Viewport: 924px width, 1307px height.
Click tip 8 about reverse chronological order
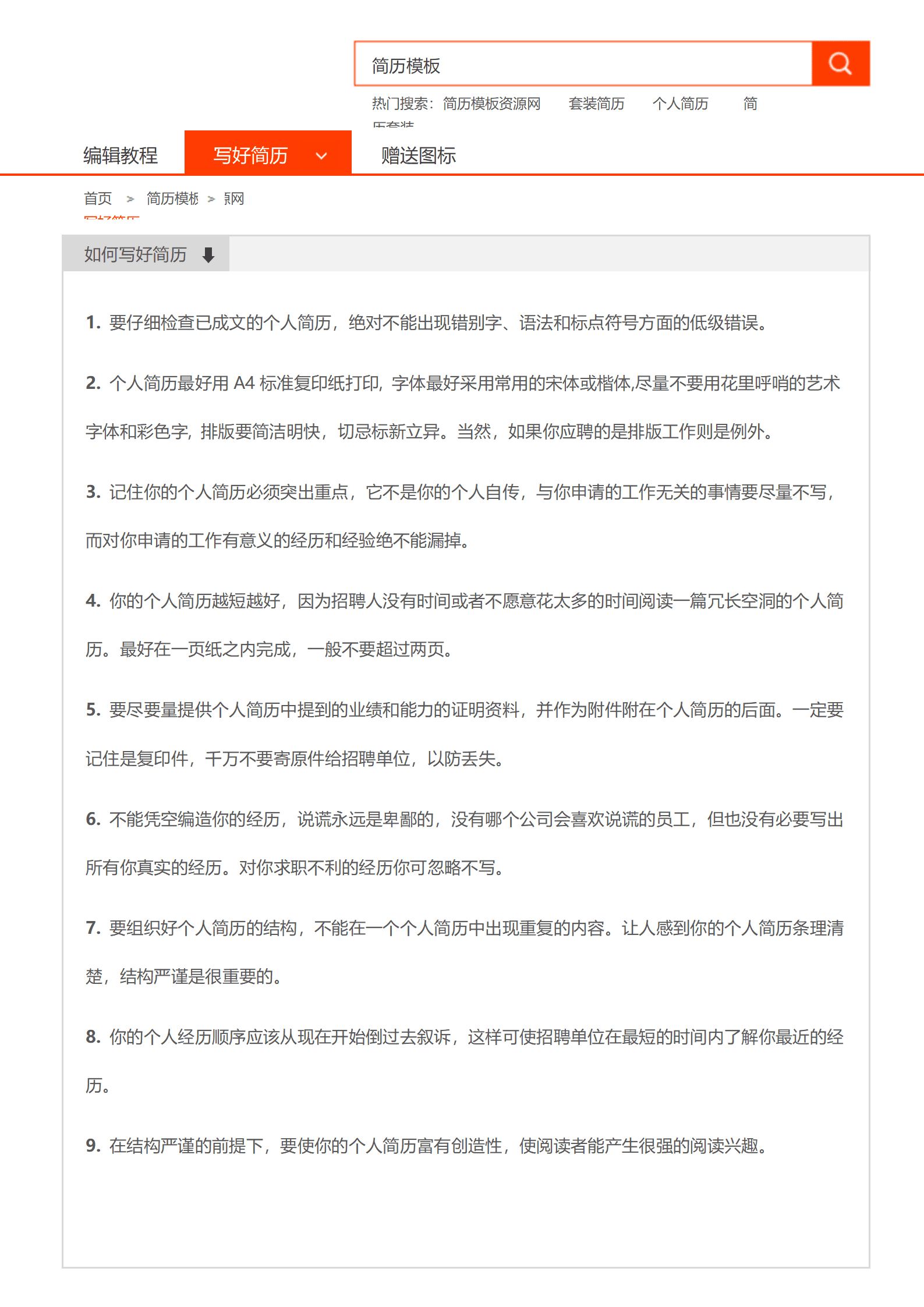(x=465, y=1061)
